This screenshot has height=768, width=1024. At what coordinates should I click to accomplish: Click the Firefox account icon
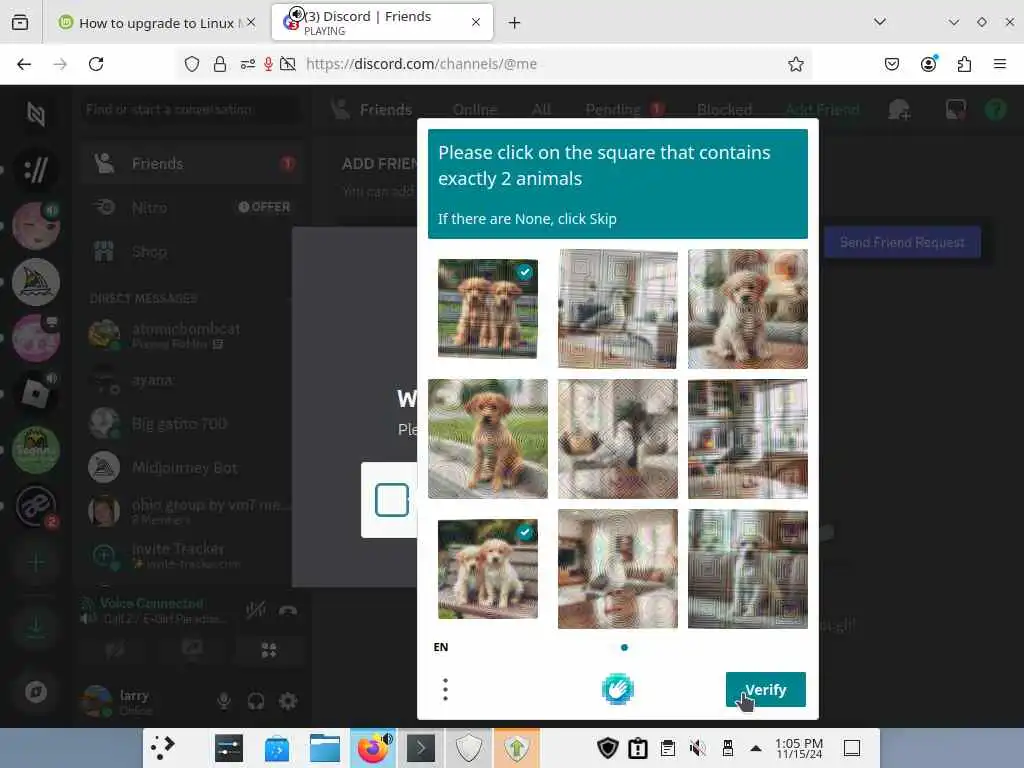[x=928, y=64]
